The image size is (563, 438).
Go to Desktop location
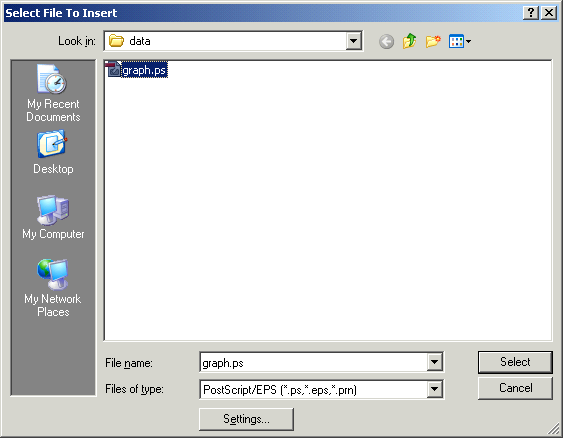tap(53, 153)
